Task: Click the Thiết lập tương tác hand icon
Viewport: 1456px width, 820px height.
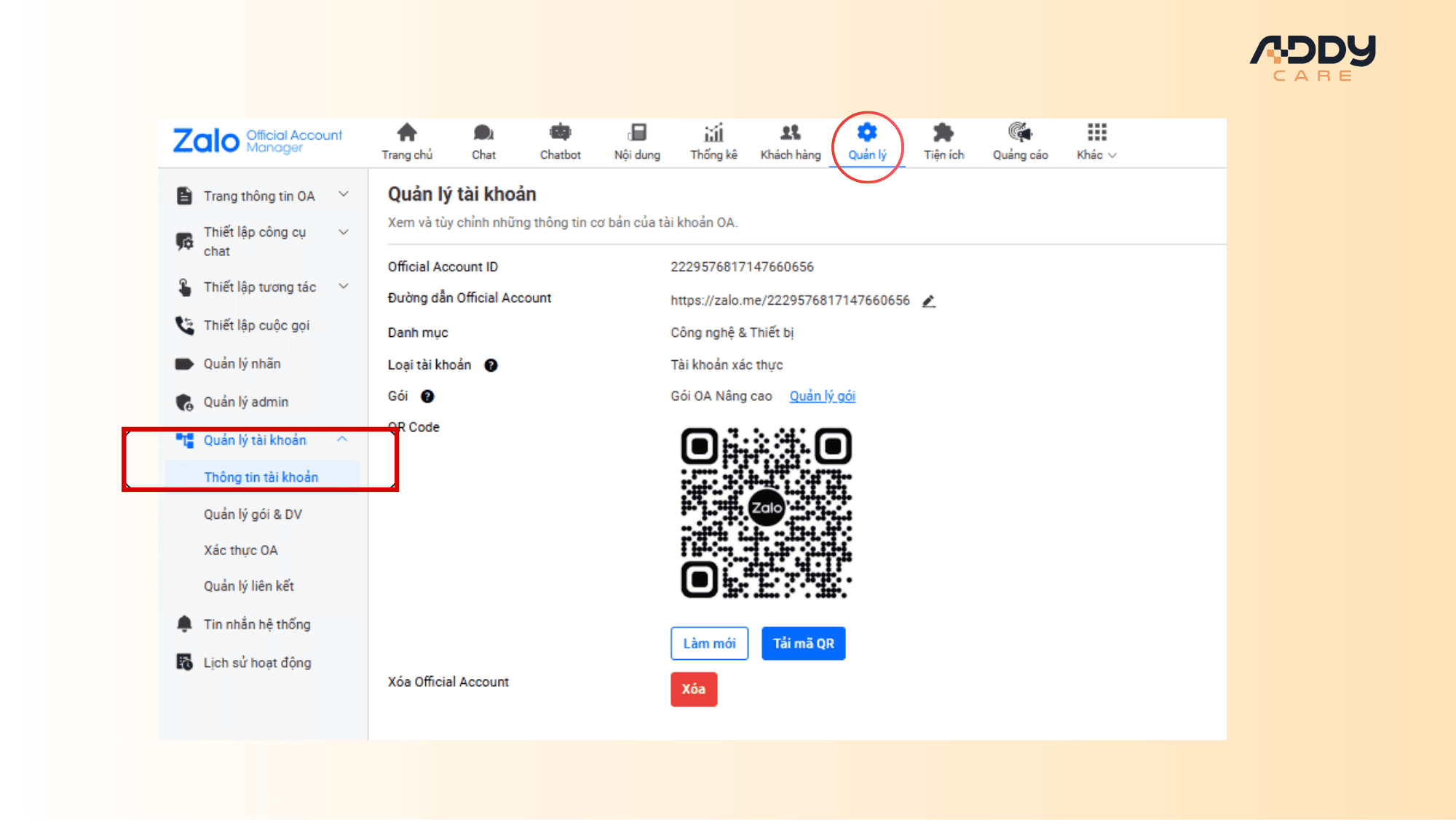Action: pyautogui.click(x=185, y=287)
